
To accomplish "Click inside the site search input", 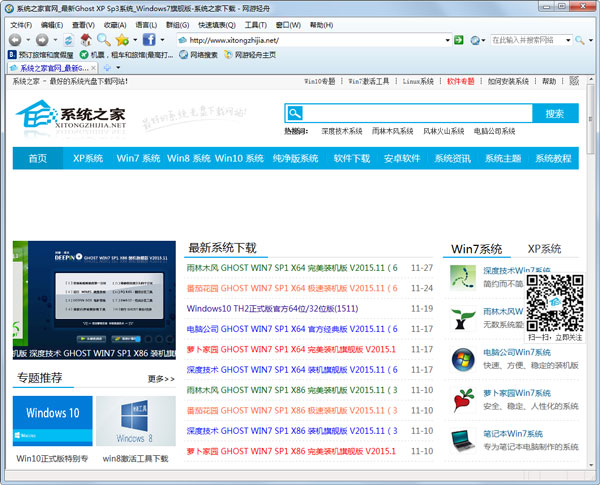I will tap(417, 113).
